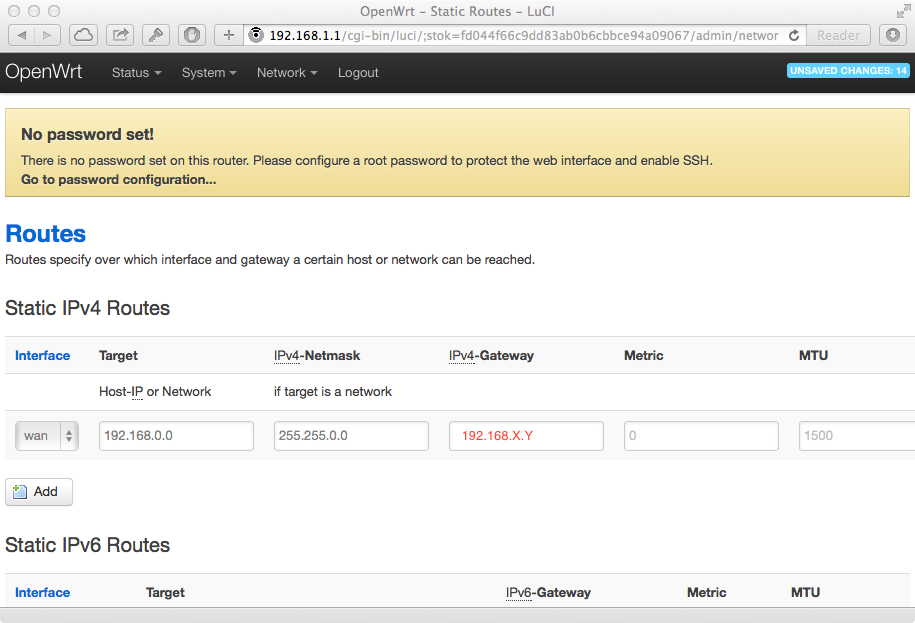Click the 'if target is a network' hint
Viewport: 915px width, 623px height.
pyautogui.click(x=333, y=391)
